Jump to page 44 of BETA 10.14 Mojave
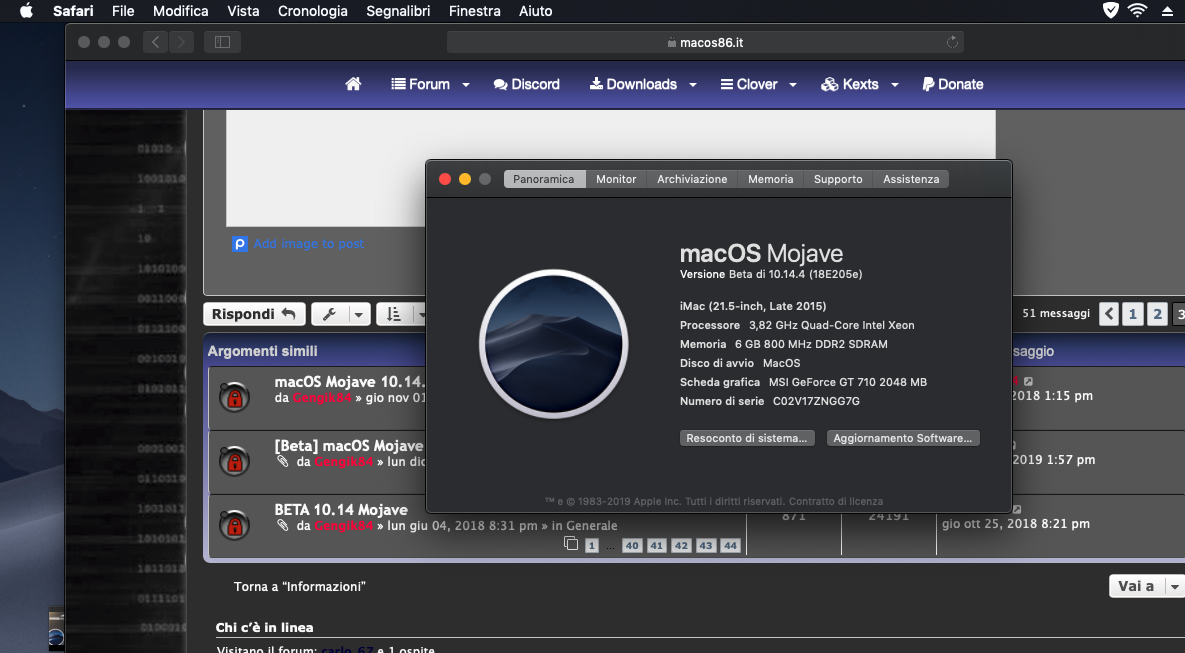Screen dimensions: 1185x653 coord(730,546)
